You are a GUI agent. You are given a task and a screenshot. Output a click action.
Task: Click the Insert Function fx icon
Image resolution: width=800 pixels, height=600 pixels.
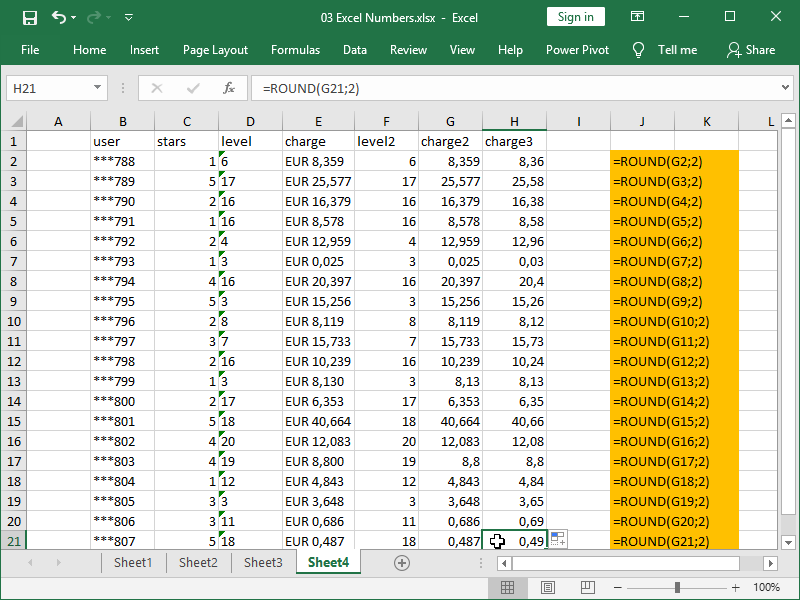(229, 88)
